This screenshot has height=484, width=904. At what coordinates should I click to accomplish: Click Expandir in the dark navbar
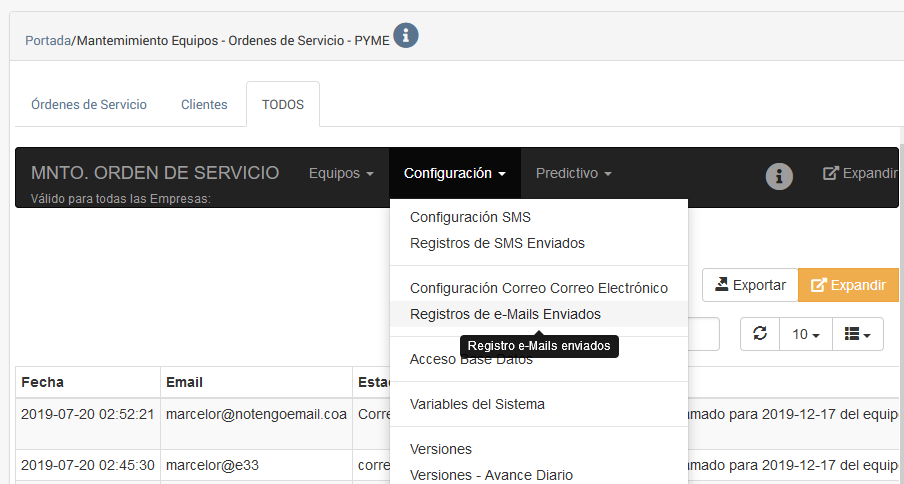(861, 173)
